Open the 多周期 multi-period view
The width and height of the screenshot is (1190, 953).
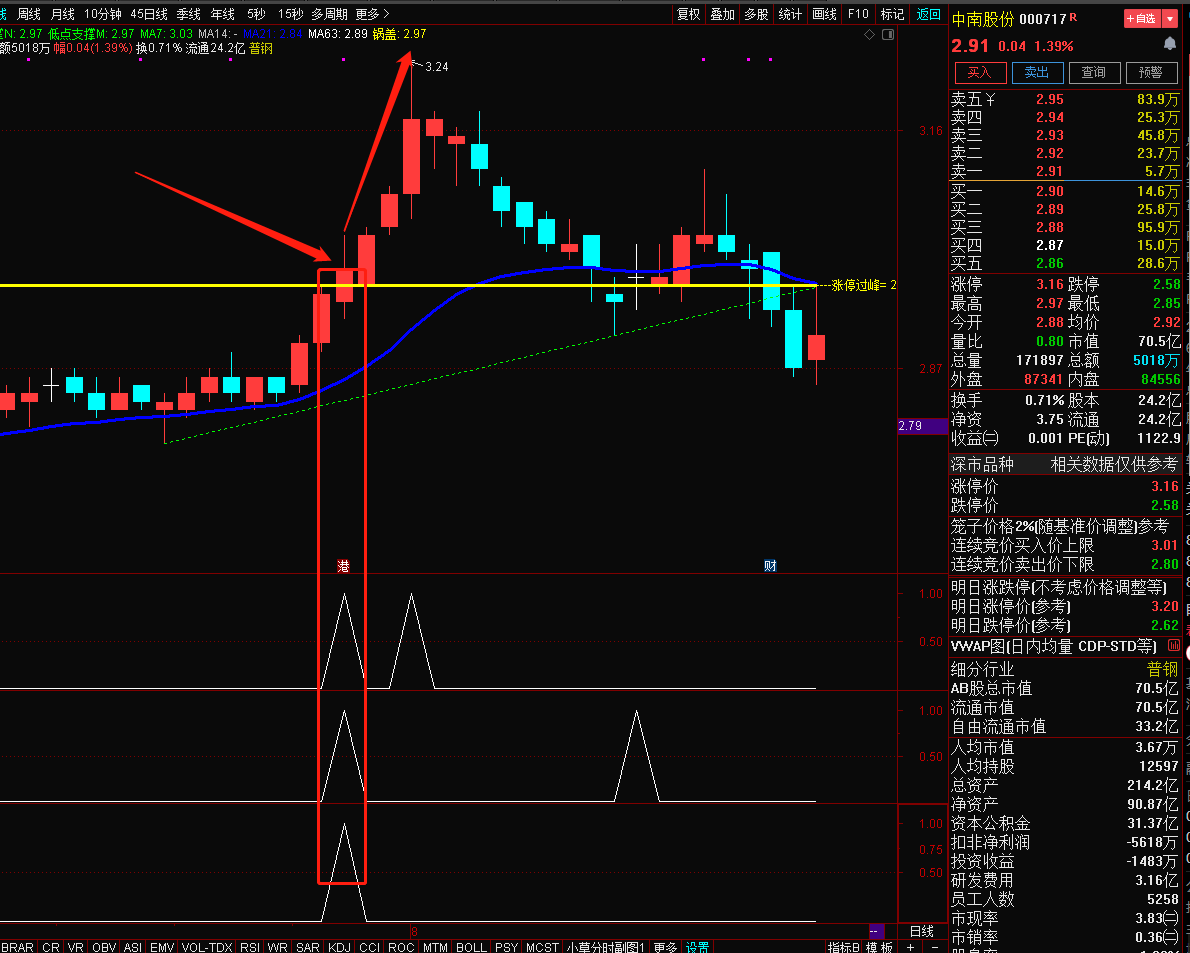[329, 14]
